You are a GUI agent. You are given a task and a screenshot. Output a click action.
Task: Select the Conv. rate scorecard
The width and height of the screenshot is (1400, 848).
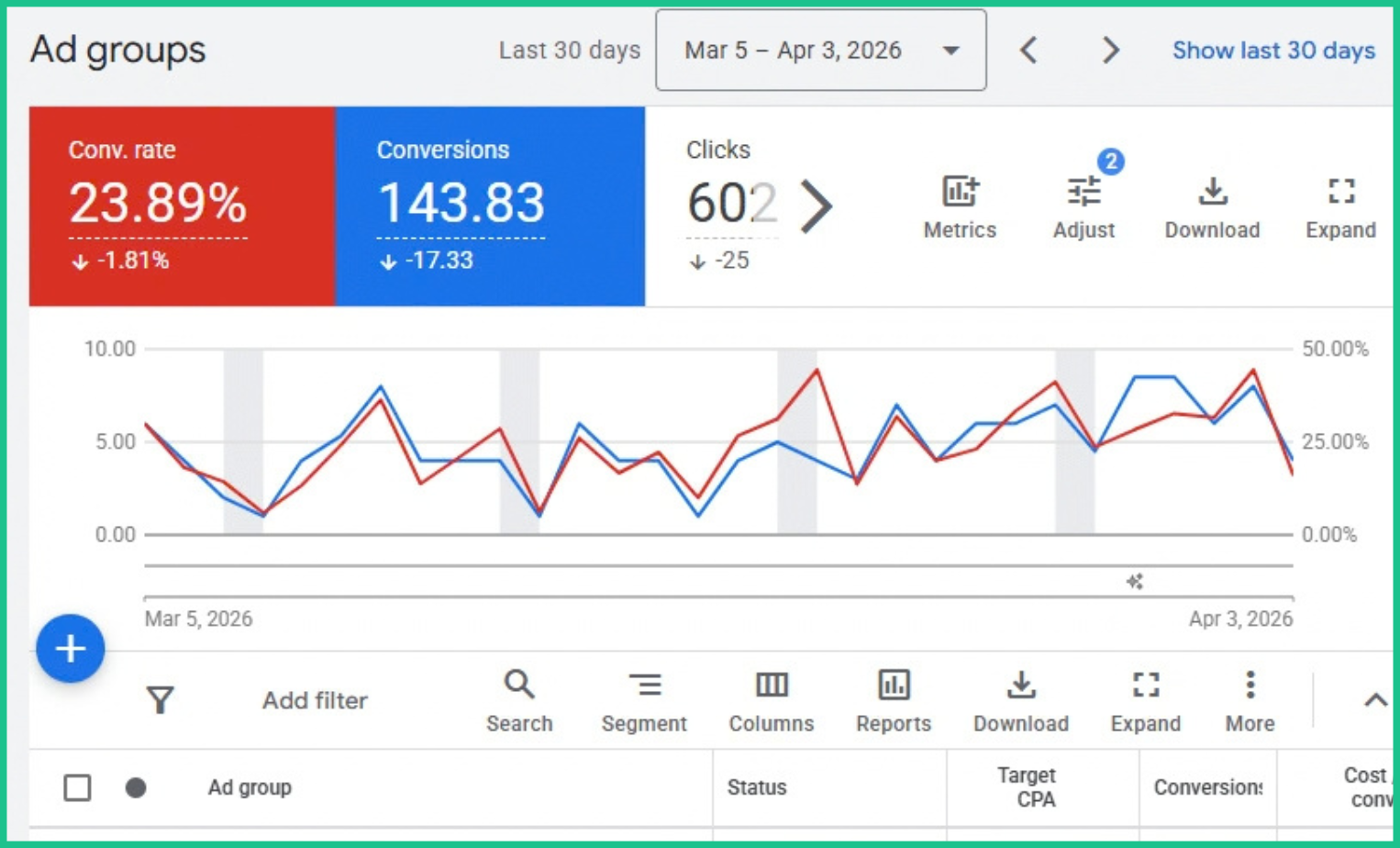tap(183, 206)
